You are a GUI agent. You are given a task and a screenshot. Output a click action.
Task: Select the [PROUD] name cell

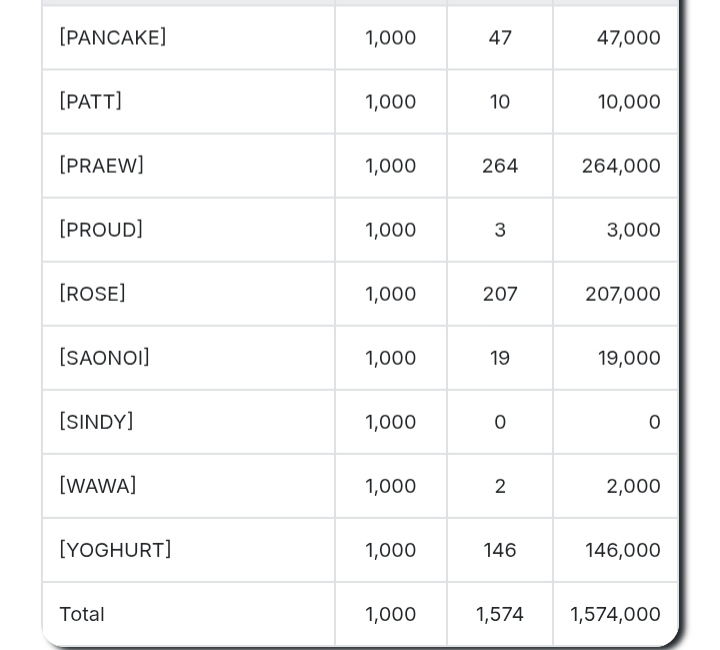point(101,230)
